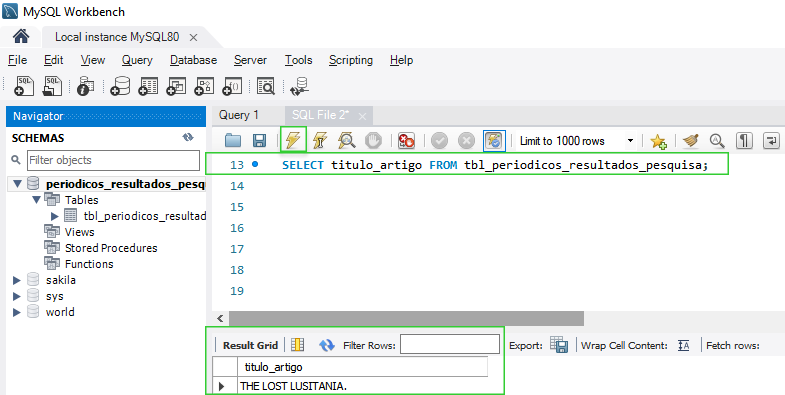
Task: Refresh result grid data icon
Action: pos(326,345)
